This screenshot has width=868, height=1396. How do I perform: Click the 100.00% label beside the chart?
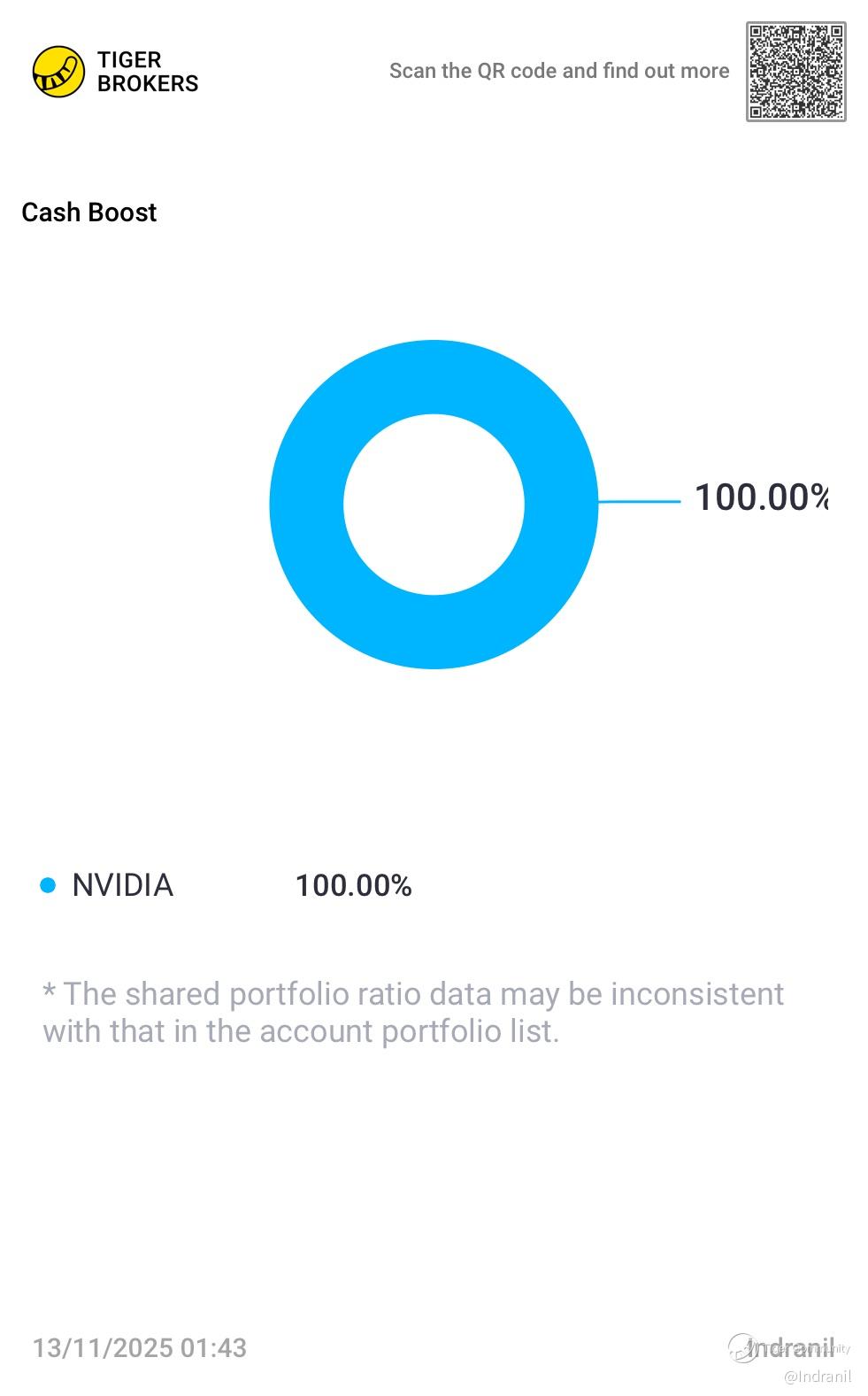point(759,497)
